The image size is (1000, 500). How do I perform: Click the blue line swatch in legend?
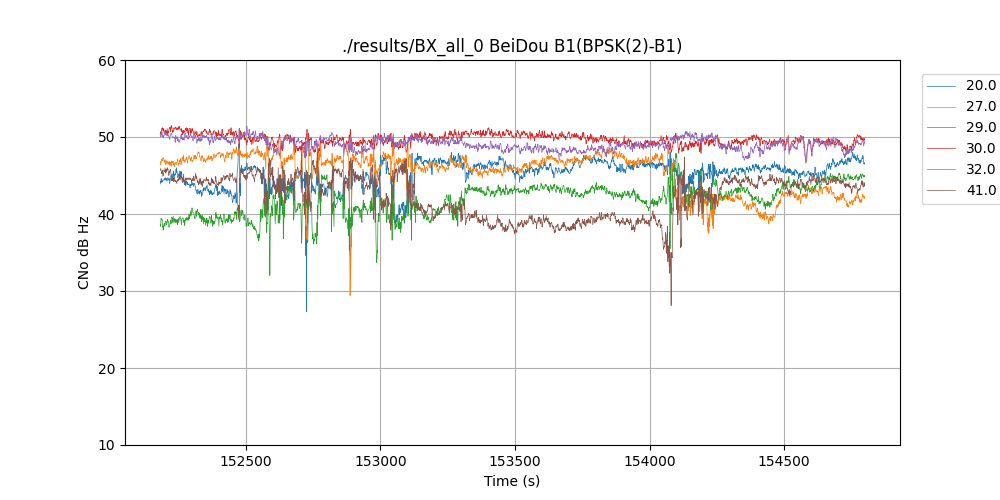pos(941,86)
